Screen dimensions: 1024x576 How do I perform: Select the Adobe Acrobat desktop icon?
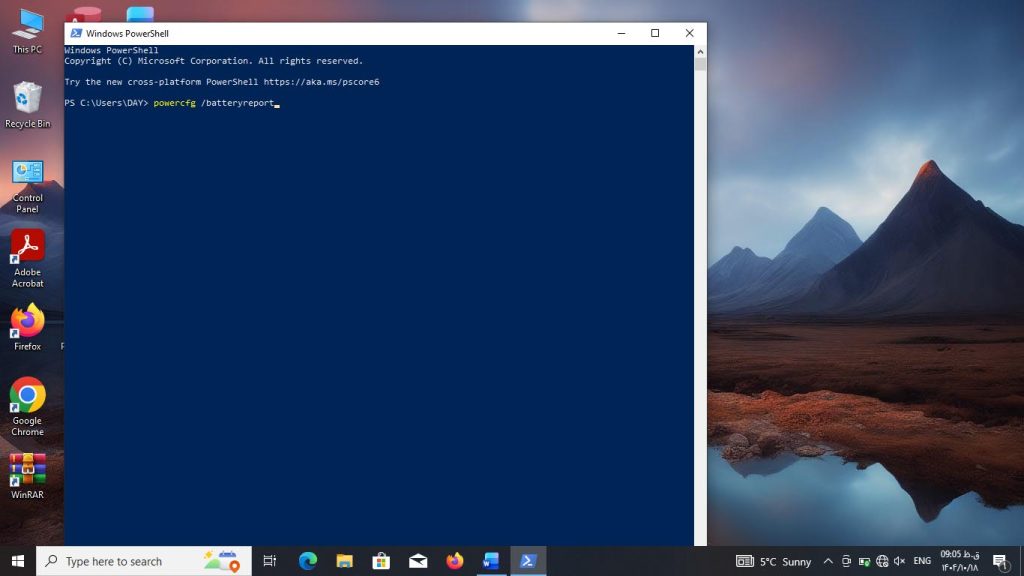tap(27, 257)
